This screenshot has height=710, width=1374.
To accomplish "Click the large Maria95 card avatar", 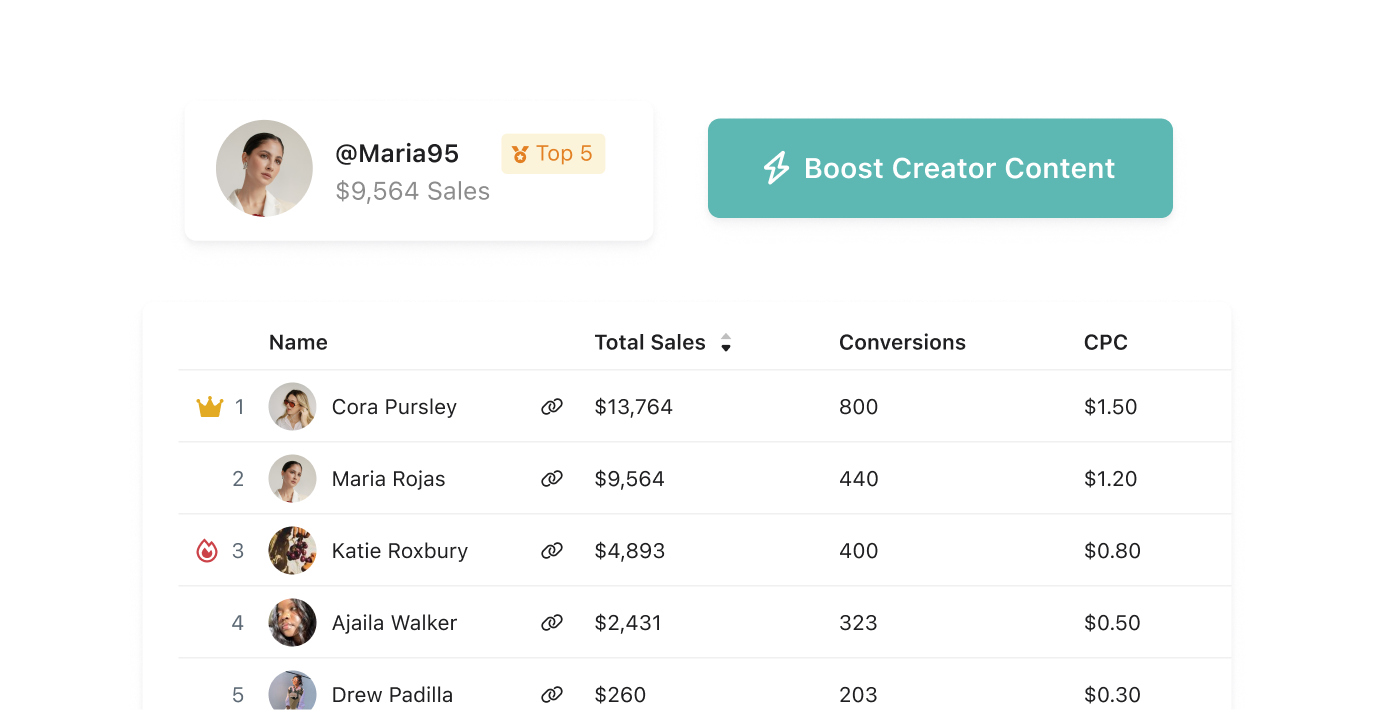I will (x=265, y=169).
